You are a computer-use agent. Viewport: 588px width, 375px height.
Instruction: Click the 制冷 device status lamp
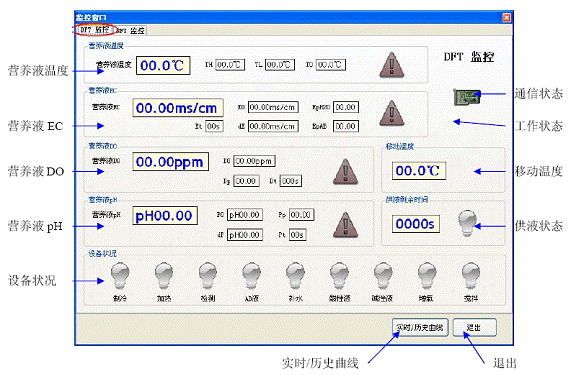coord(120,276)
